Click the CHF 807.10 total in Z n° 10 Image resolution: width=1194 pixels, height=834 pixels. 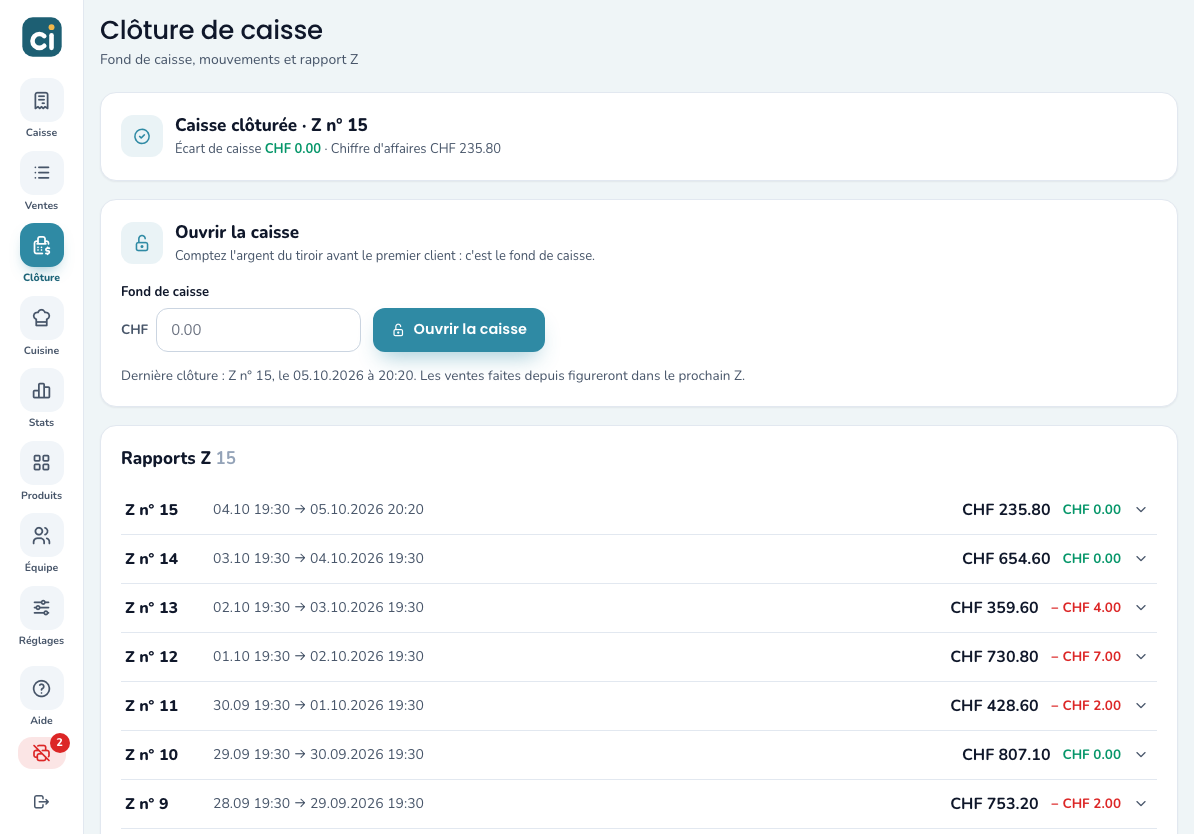pos(1006,754)
